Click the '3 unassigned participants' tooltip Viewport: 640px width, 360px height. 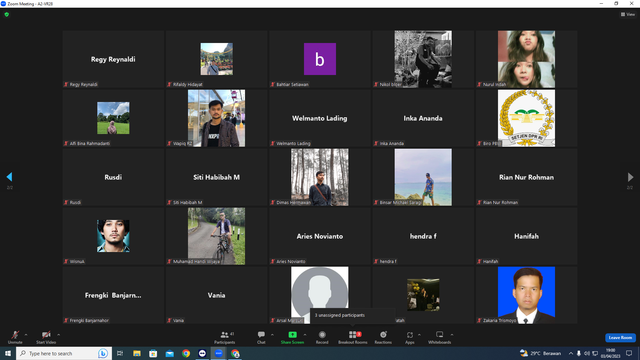[x=353, y=316]
